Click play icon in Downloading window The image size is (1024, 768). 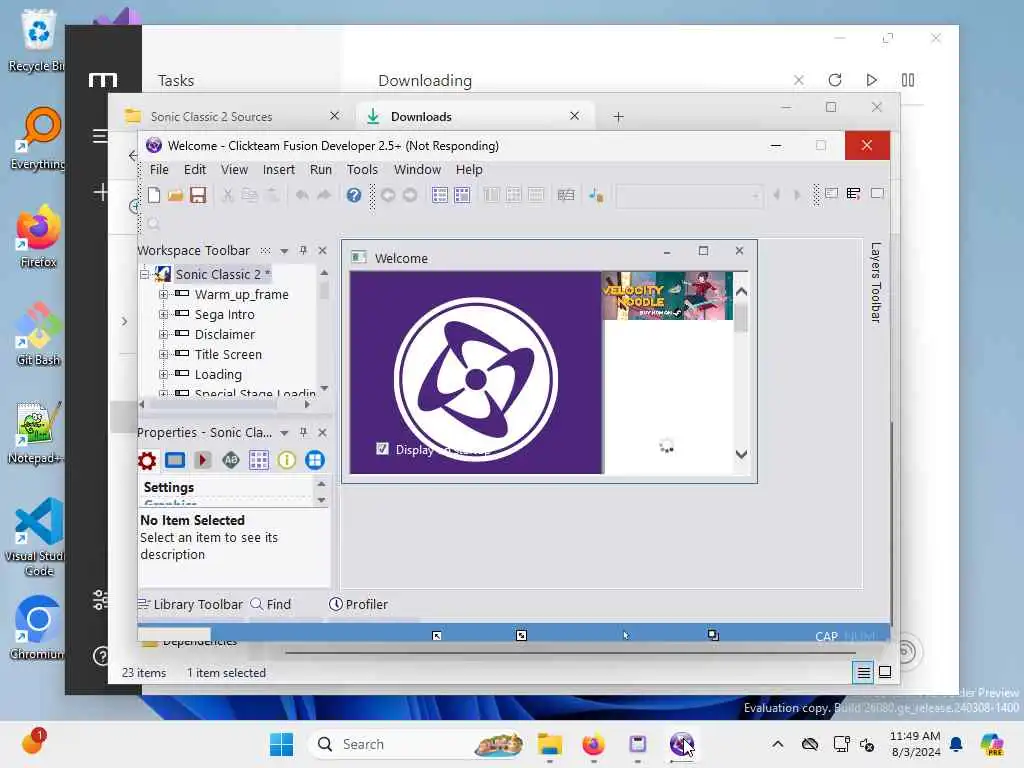pyautogui.click(x=871, y=80)
